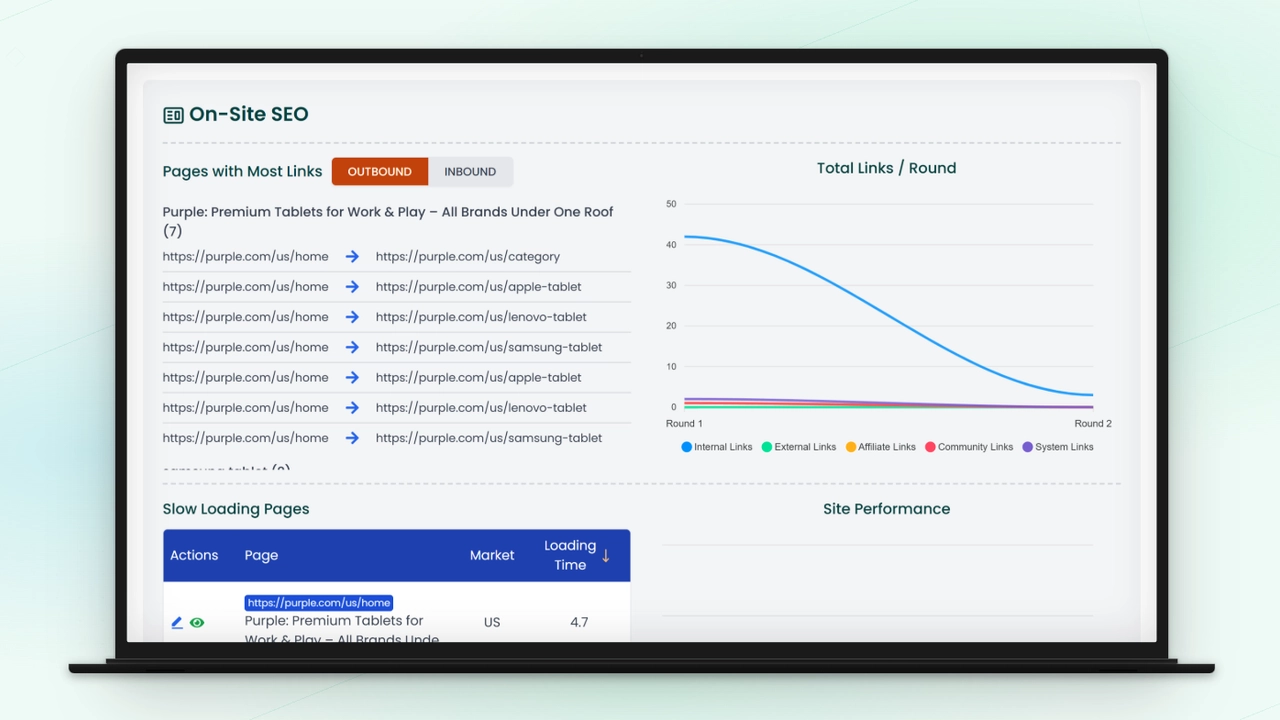This screenshot has height=720, width=1280.
Task: Click the arrow icon in the lenovo-tablet row
Action: pos(352,316)
